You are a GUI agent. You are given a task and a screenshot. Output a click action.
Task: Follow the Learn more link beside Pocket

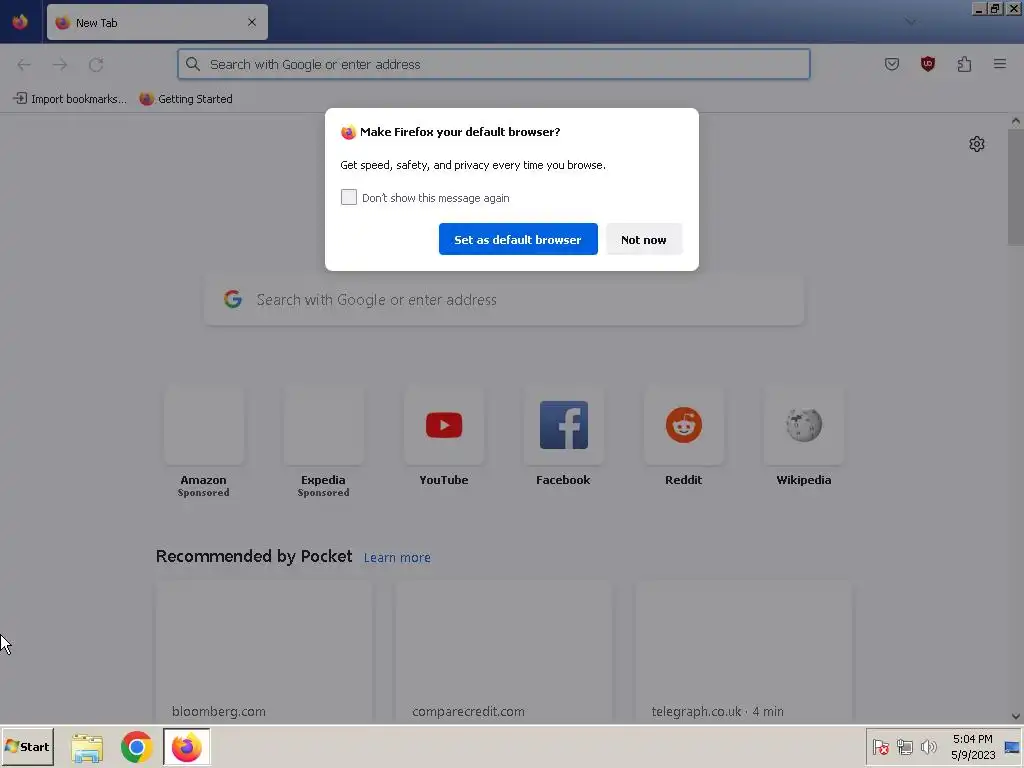[397, 558]
